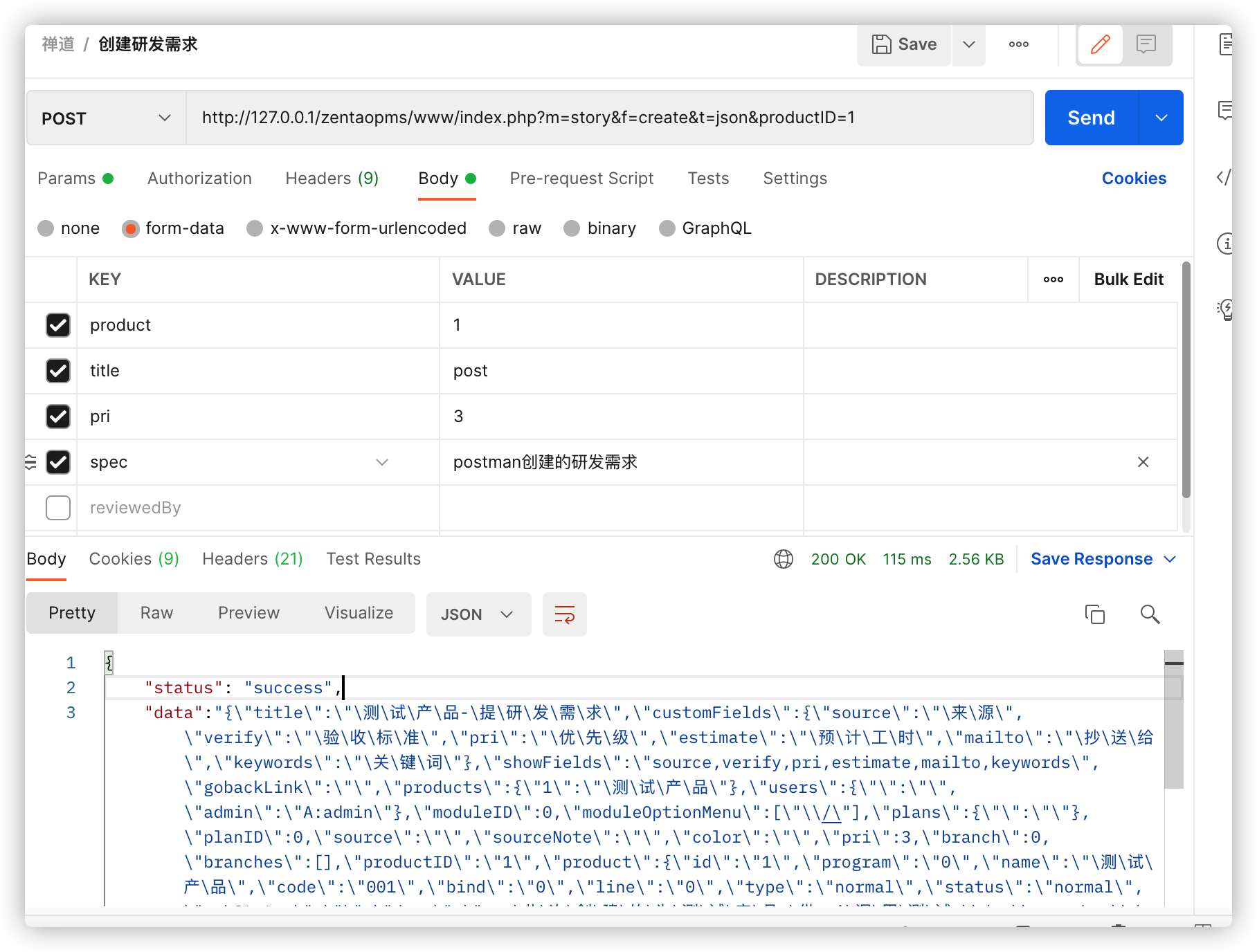Open the Pre-request Script tab
This screenshot has height=952, width=1257.
(x=581, y=178)
